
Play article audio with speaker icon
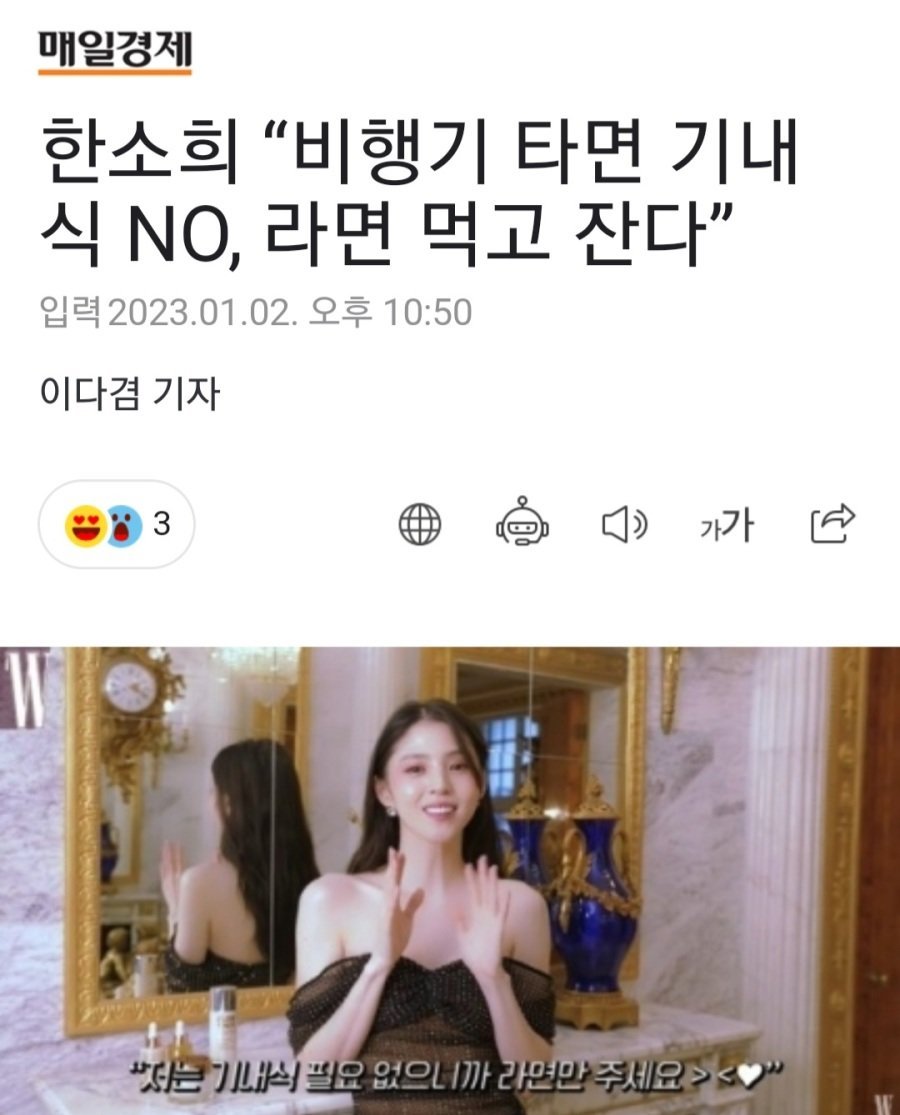[x=624, y=525]
